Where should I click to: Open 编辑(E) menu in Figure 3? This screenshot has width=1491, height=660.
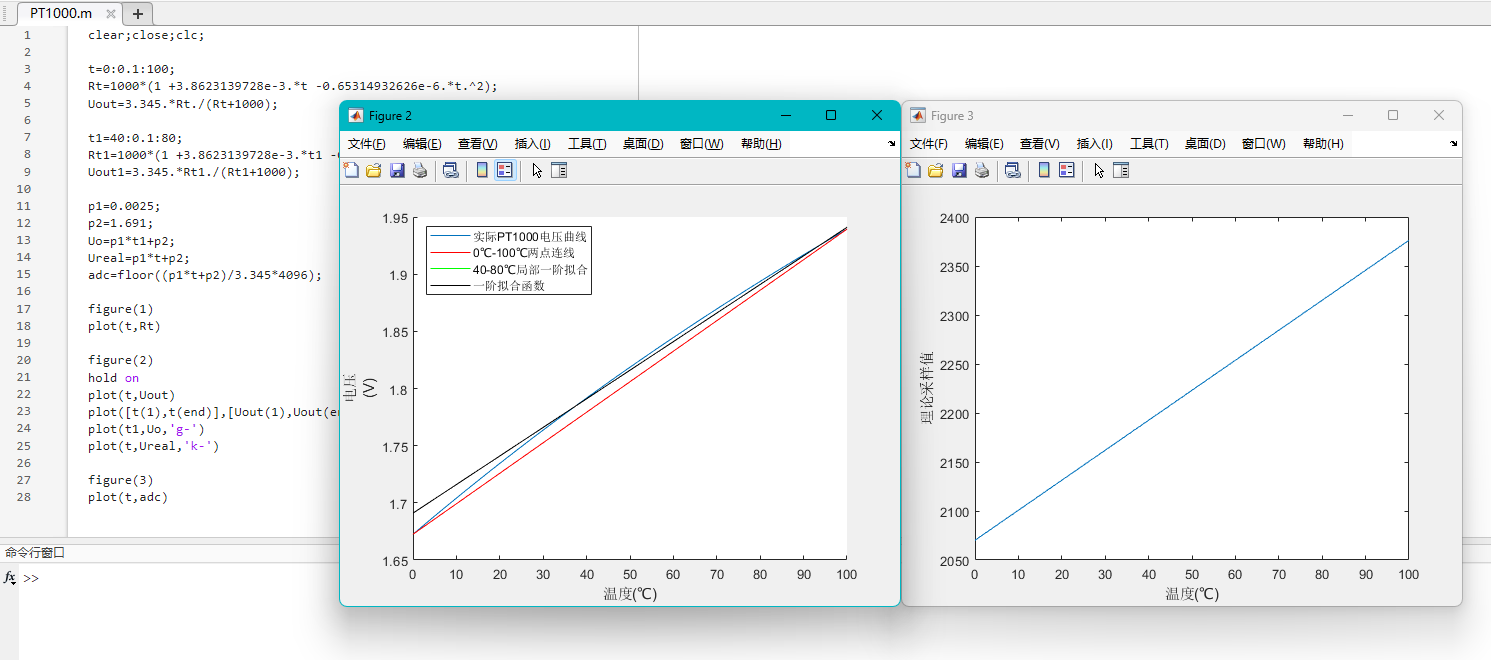point(984,144)
